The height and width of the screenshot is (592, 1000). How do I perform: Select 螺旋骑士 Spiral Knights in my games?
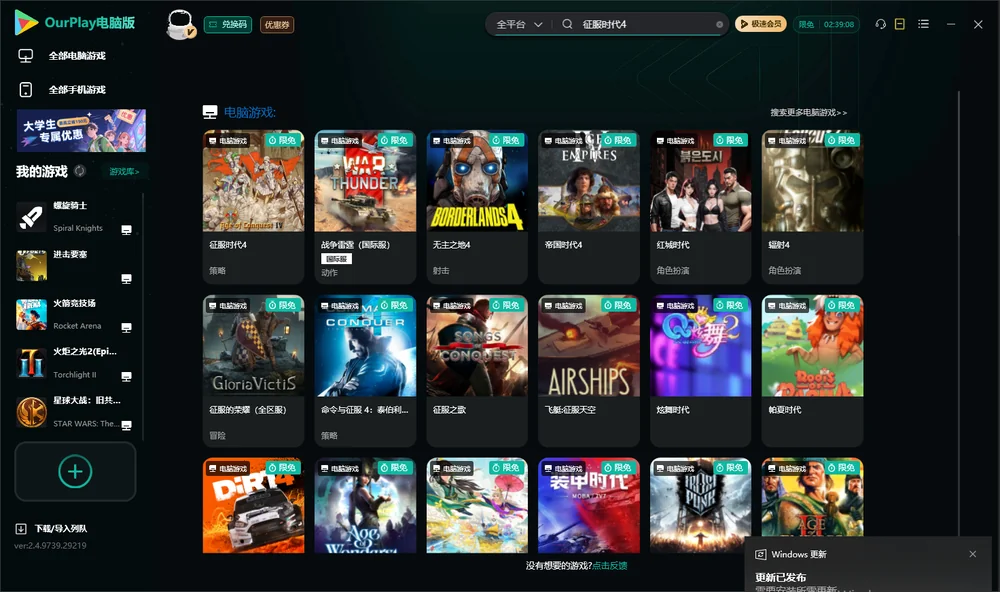coord(75,217)
